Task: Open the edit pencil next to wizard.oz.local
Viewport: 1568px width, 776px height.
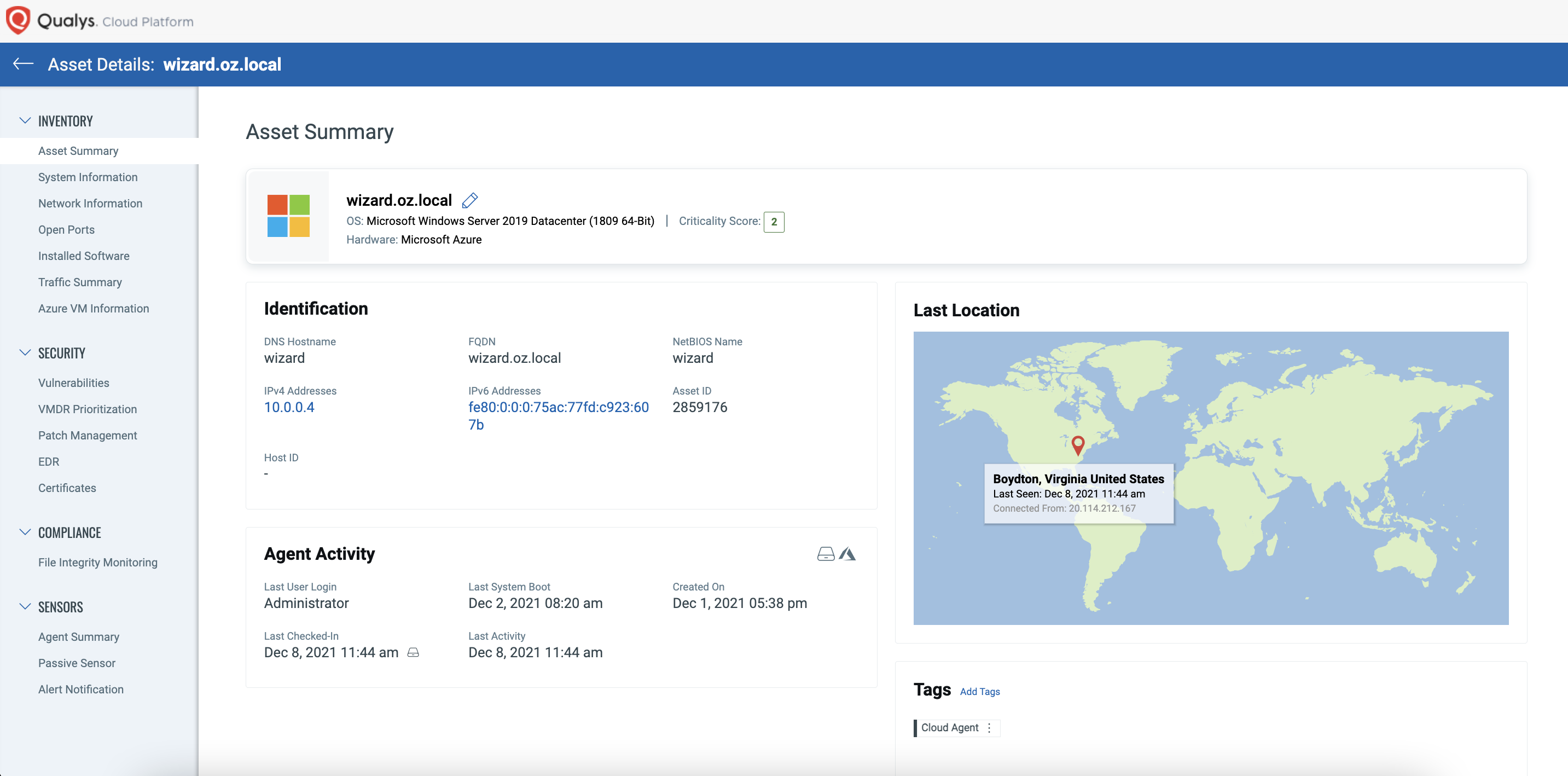Action: point(470,200)
